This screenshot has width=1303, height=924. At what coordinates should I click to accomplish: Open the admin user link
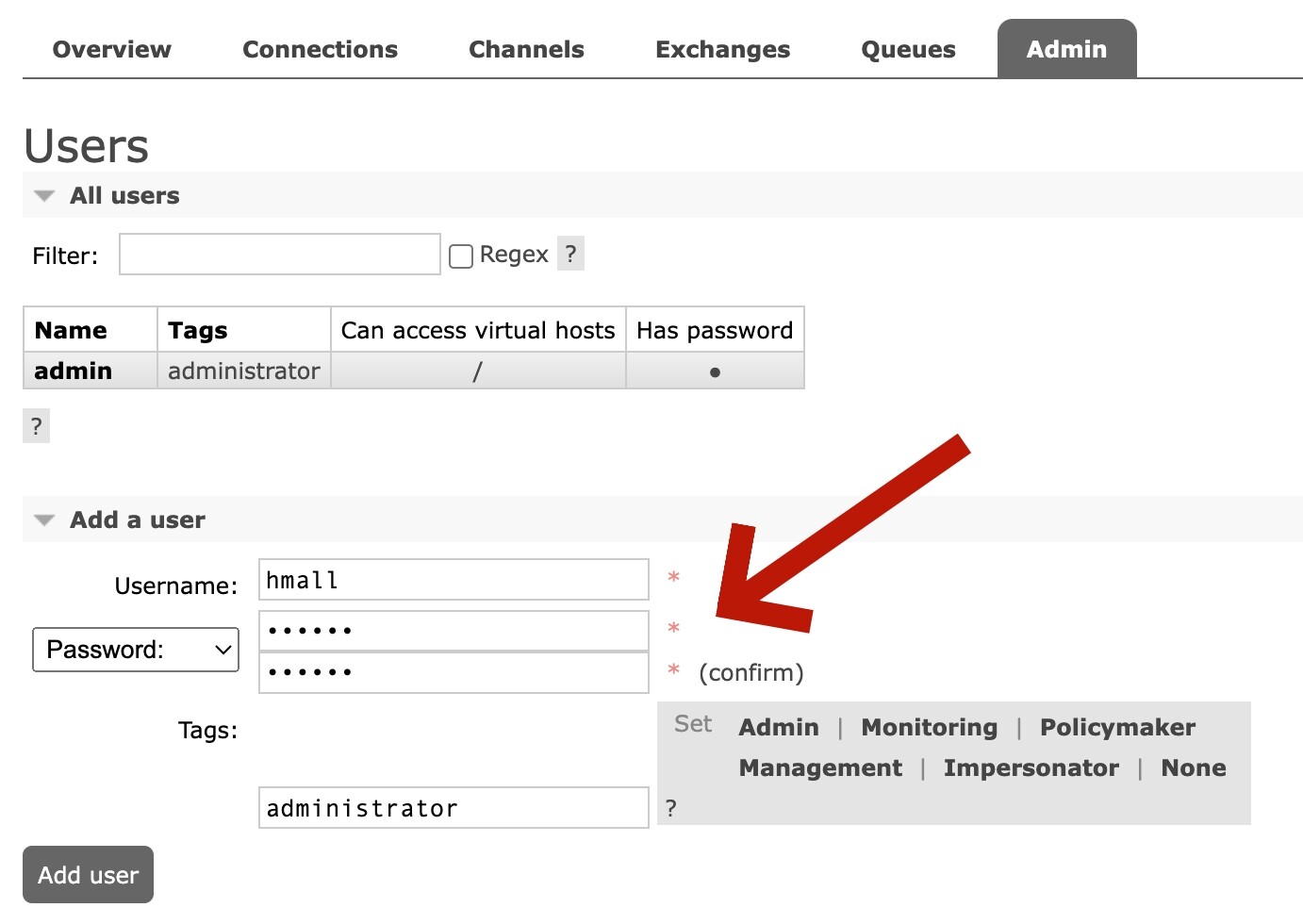click(74, 371)
